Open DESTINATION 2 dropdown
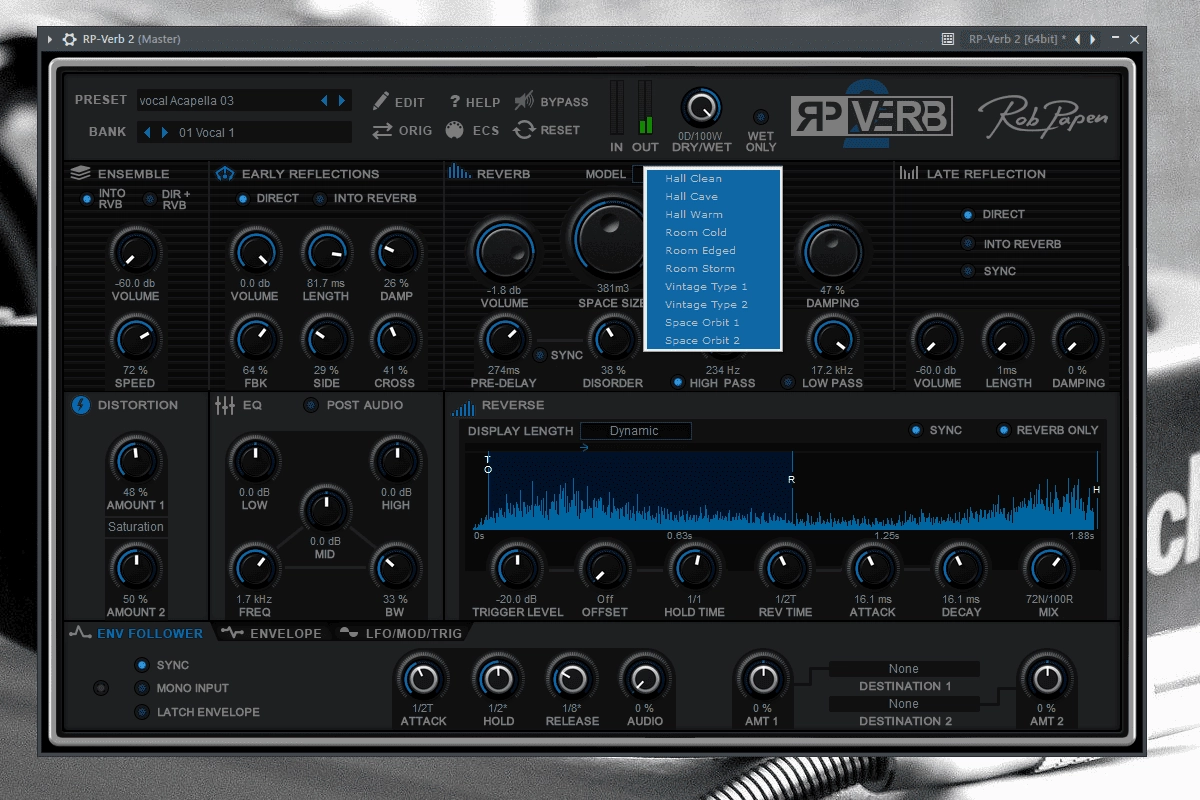 coord(904,704)
